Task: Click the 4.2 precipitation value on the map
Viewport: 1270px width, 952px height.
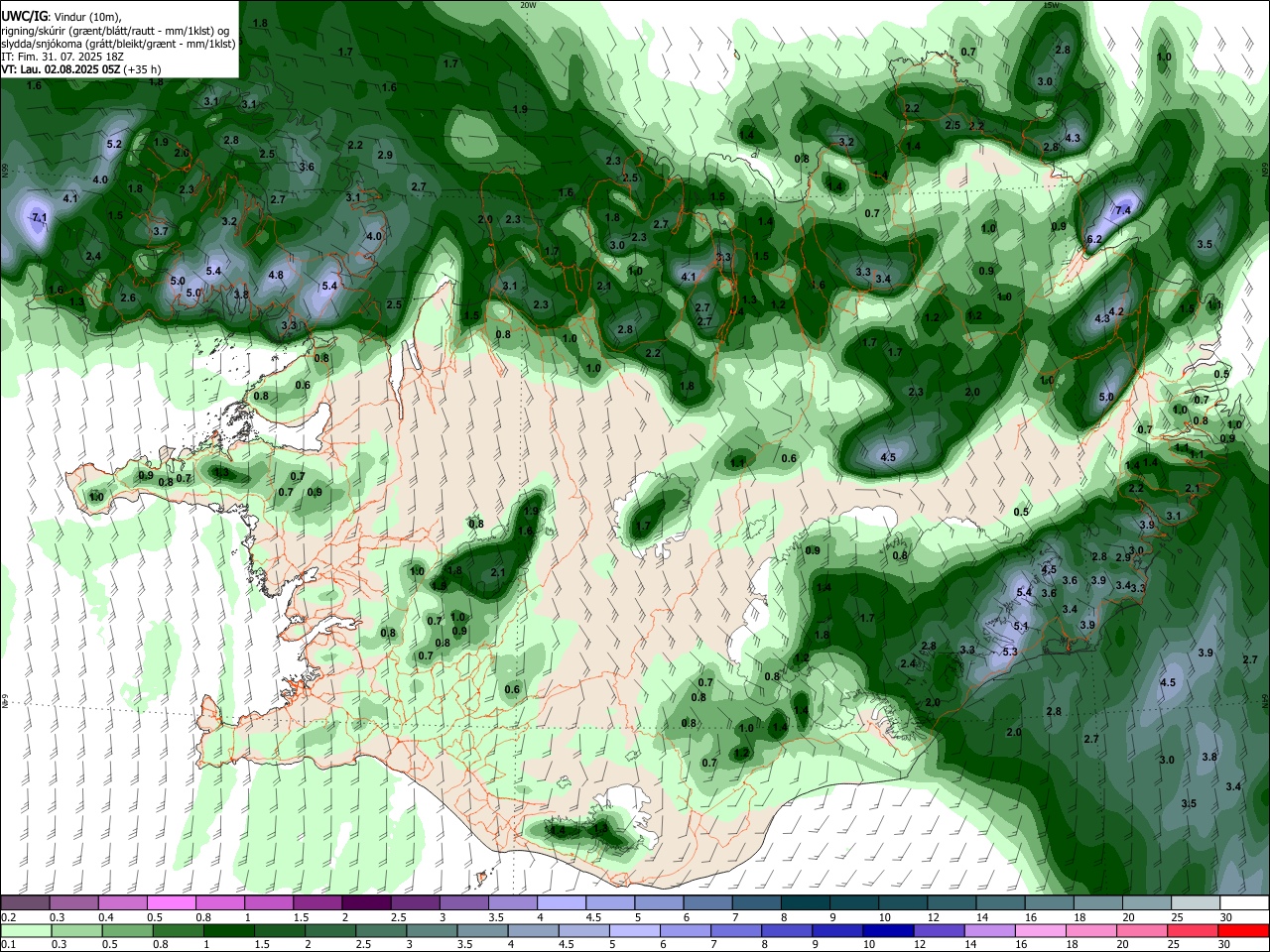Action: (1116, 311)
